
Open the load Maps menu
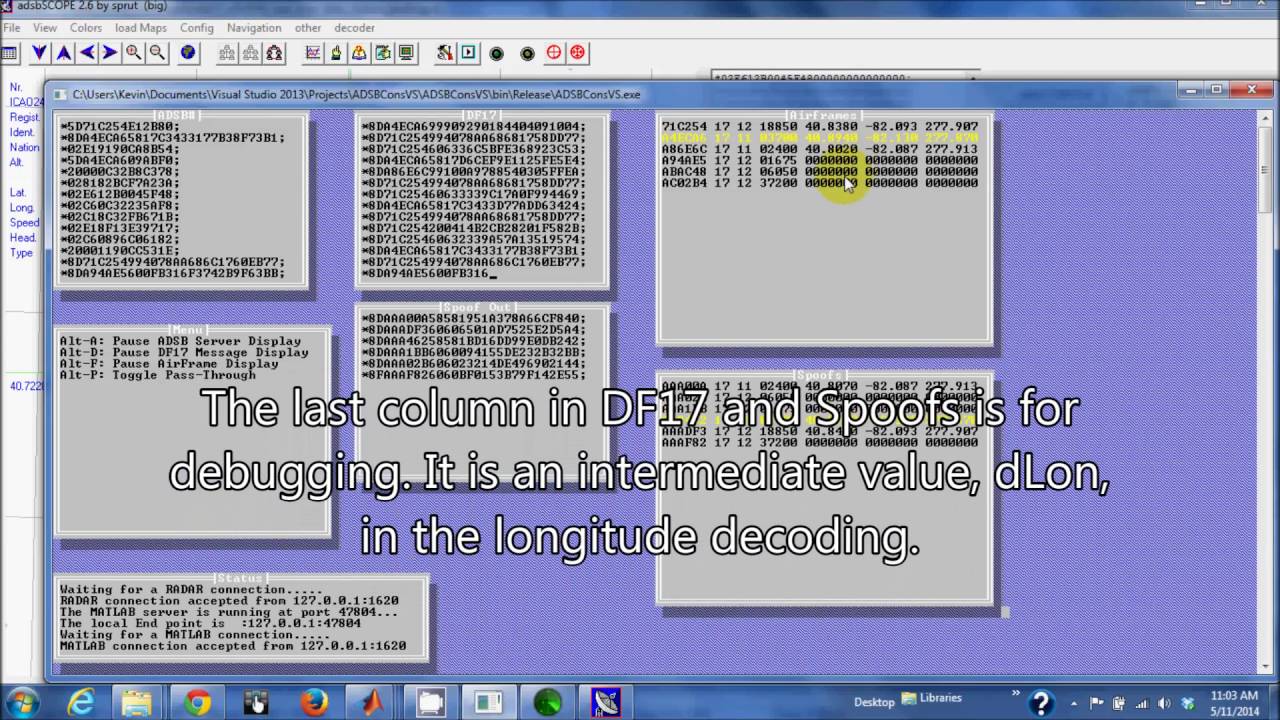[141, 28]
